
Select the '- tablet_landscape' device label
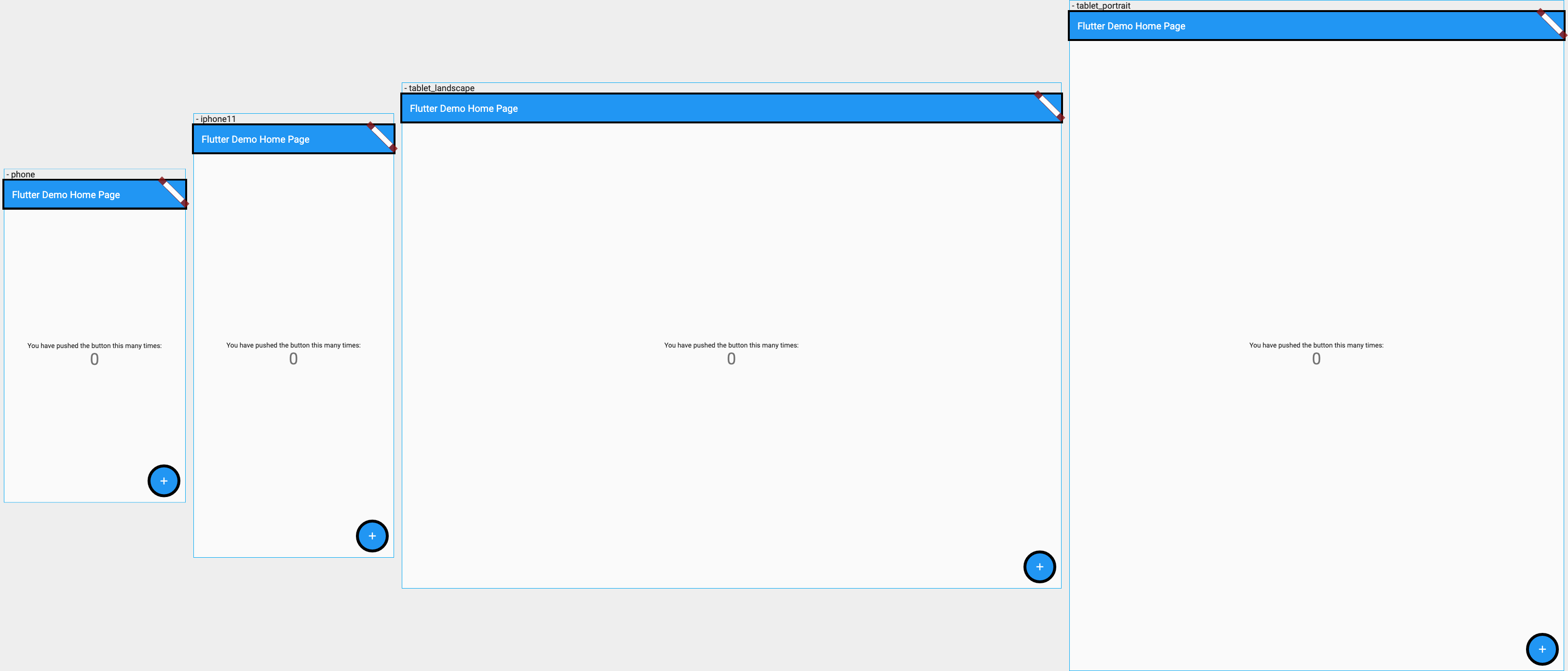439,88
